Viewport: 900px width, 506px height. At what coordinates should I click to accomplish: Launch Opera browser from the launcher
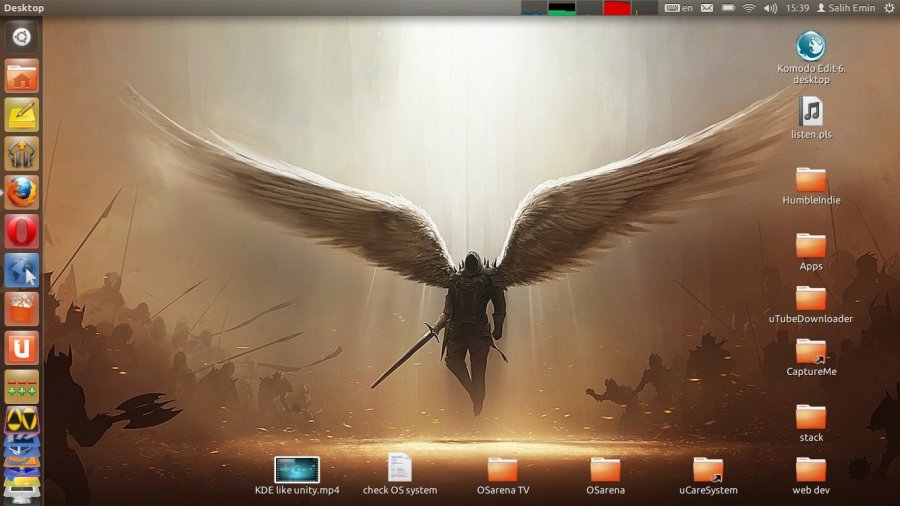tap(22, 231)
